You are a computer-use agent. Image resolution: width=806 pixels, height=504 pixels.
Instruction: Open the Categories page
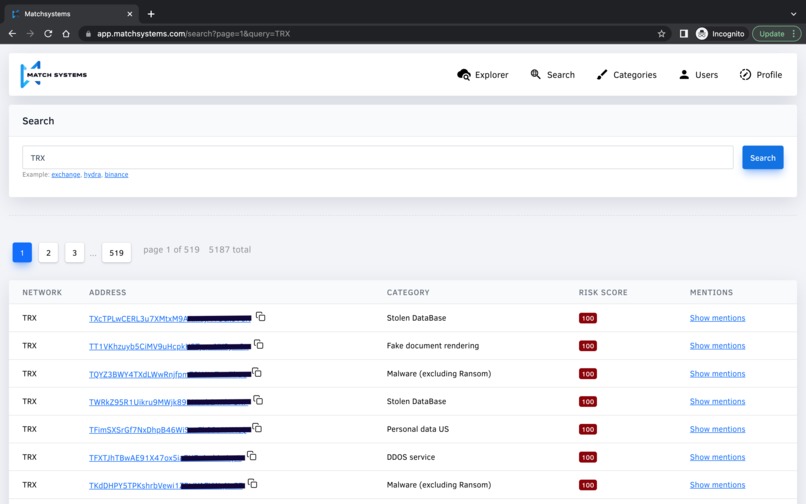point(627,75)
